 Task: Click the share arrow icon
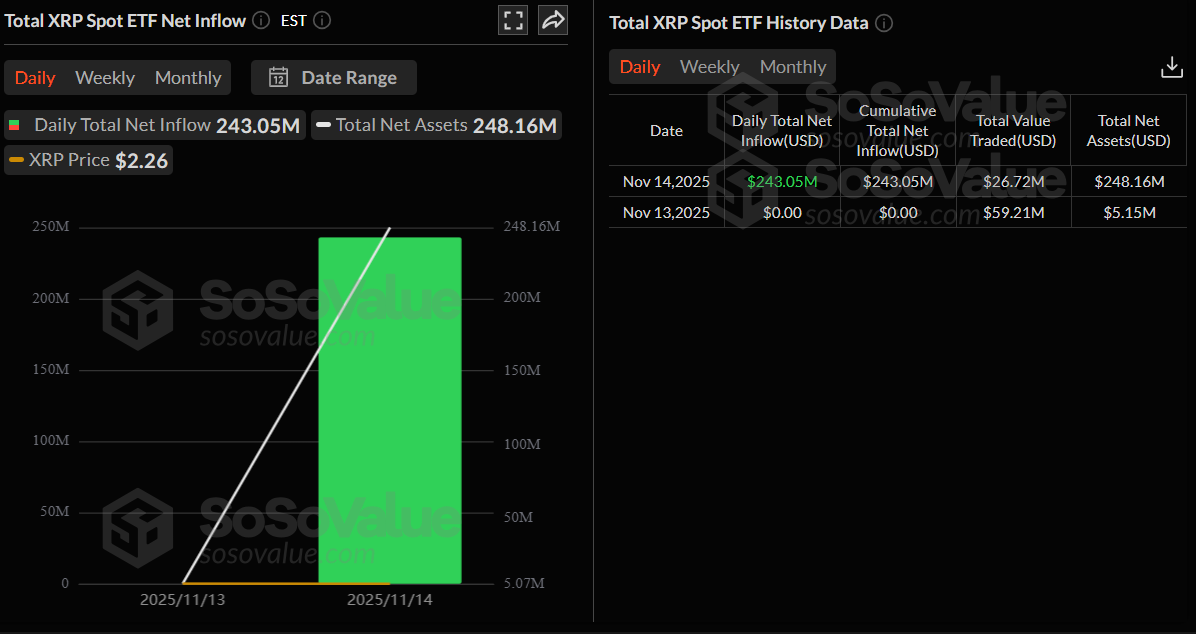click(553, 21)
